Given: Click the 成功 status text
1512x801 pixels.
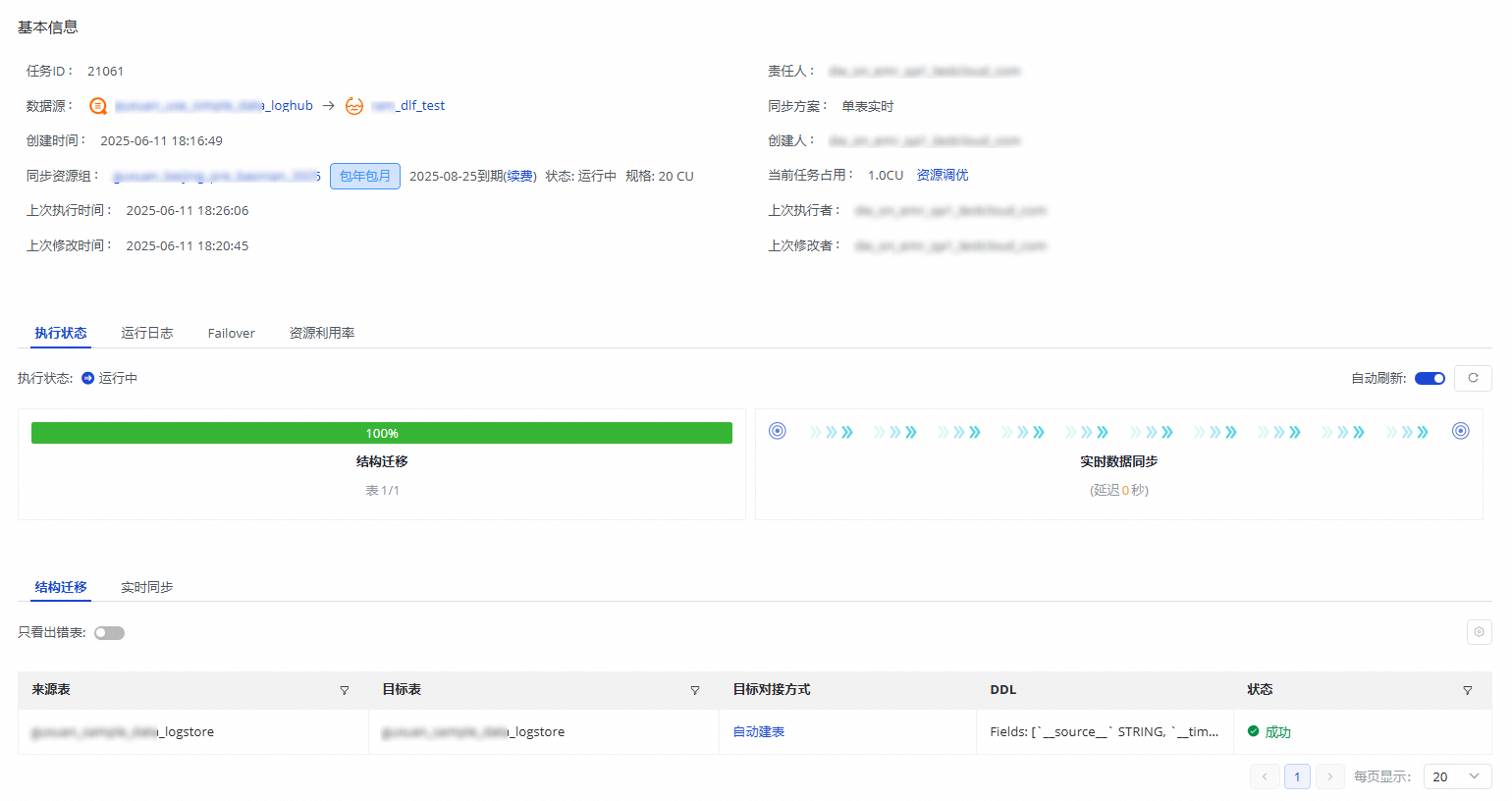Looking at the screenshot, I should (1278, 732).
